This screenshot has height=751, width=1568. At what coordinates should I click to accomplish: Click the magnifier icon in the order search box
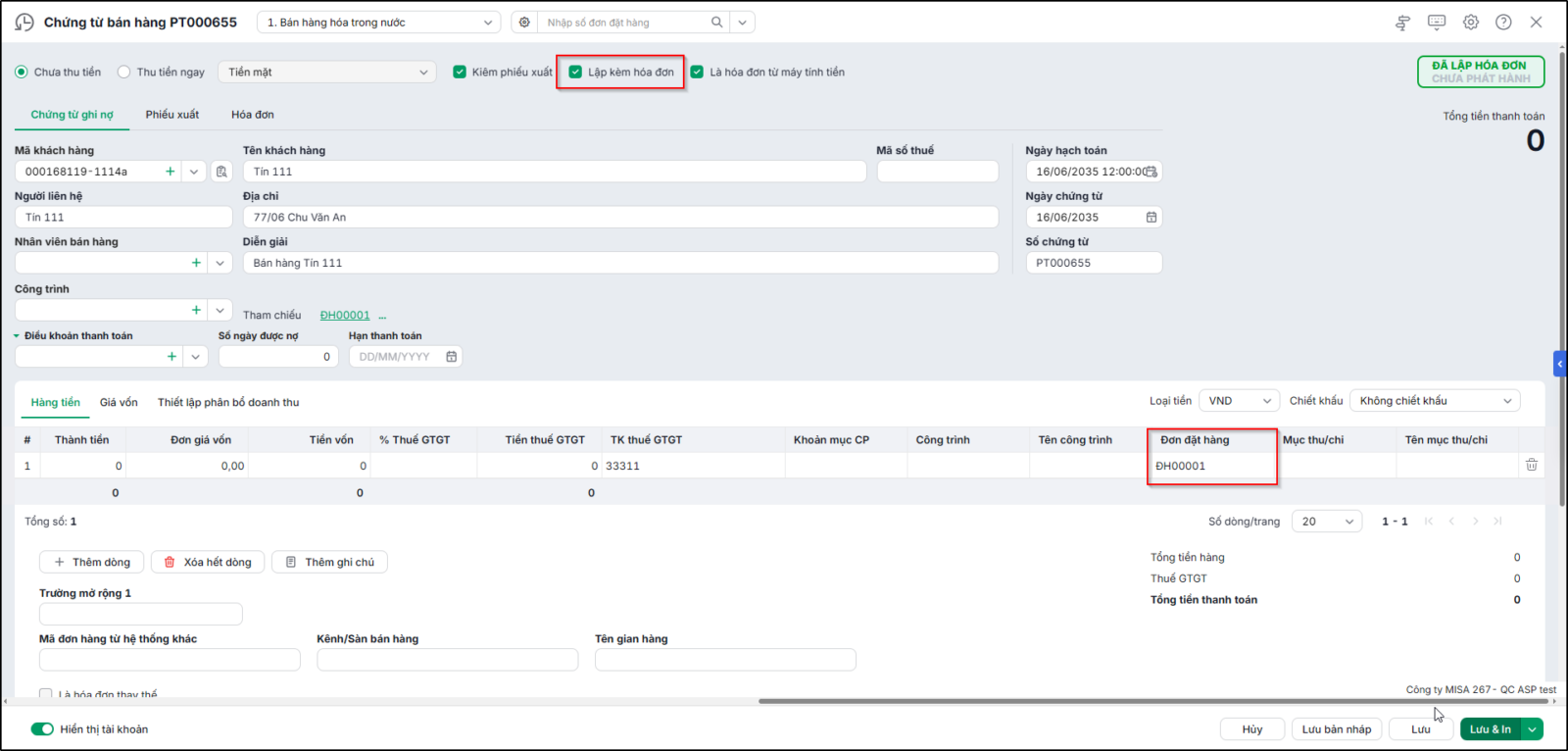(717, 22)
